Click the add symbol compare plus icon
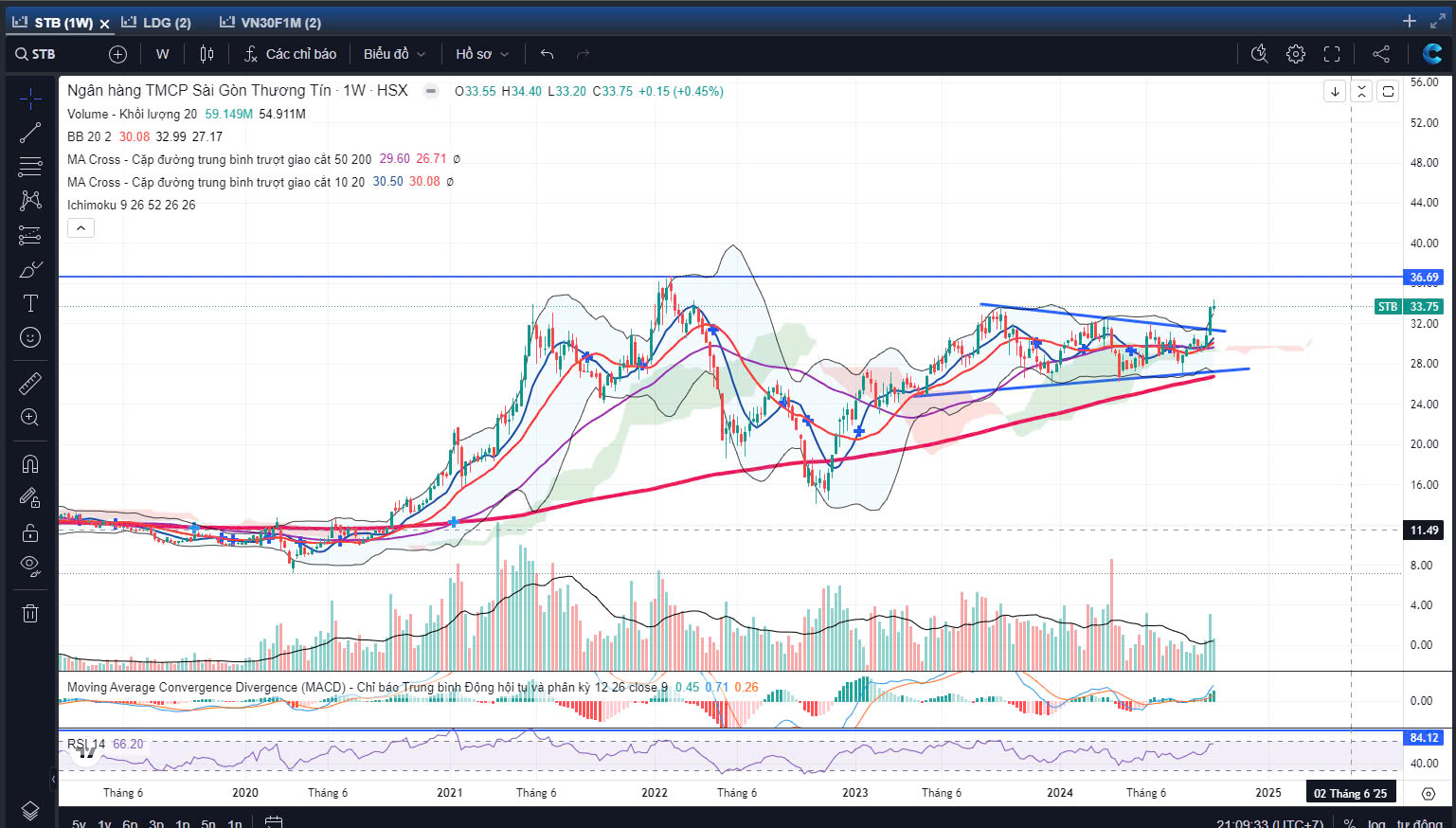The width and height of the screenshot is (1456, 828). coord(117,54)
